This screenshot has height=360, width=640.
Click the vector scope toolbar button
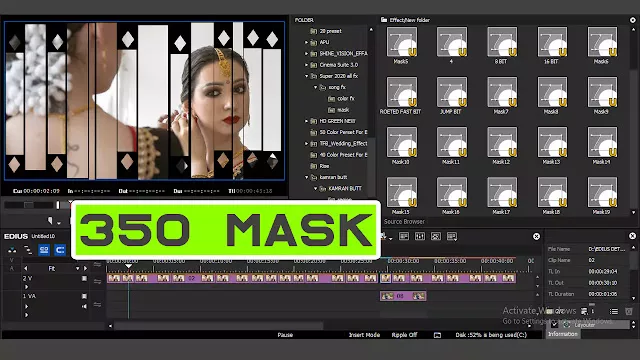coord(436,236)
